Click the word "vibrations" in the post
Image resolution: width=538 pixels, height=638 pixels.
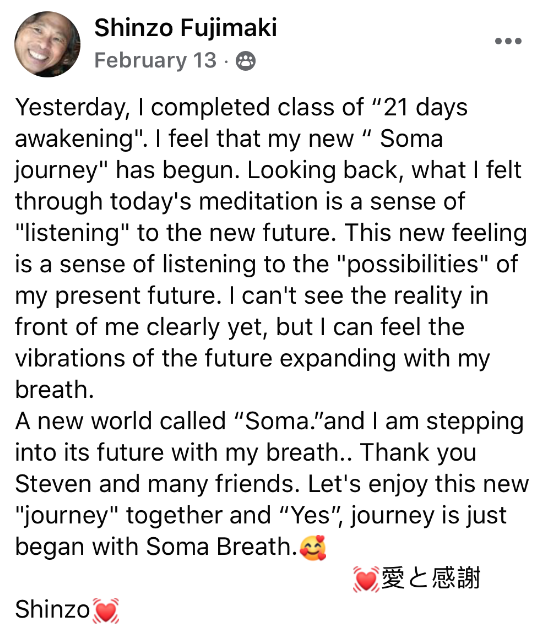pos(70,359)
